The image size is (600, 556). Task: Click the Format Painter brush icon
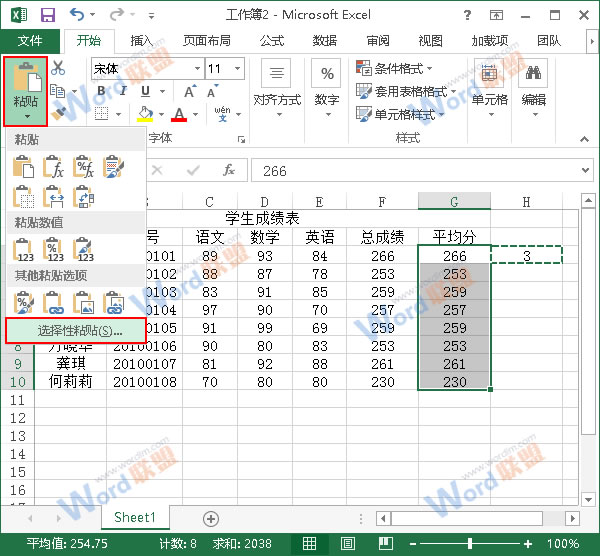pos(59,113)
